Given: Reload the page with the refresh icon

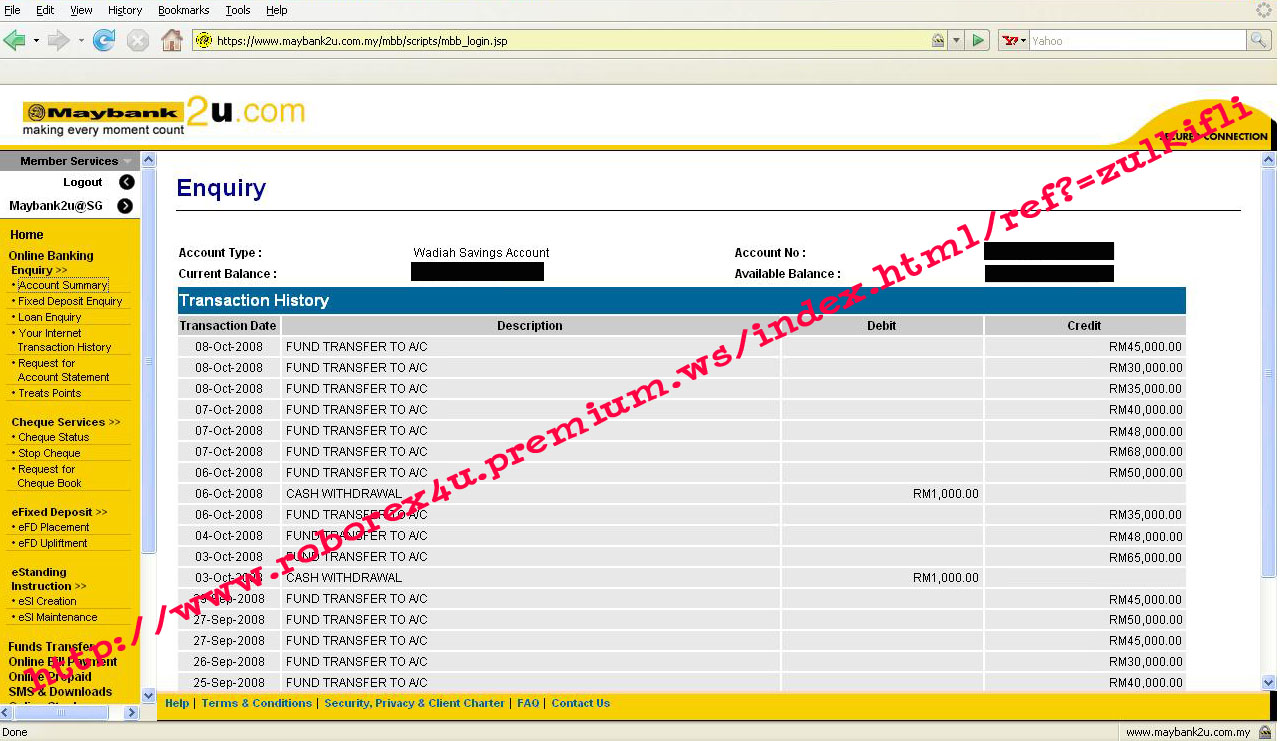Looking at the screenshot, I should [x=103, y=41].
